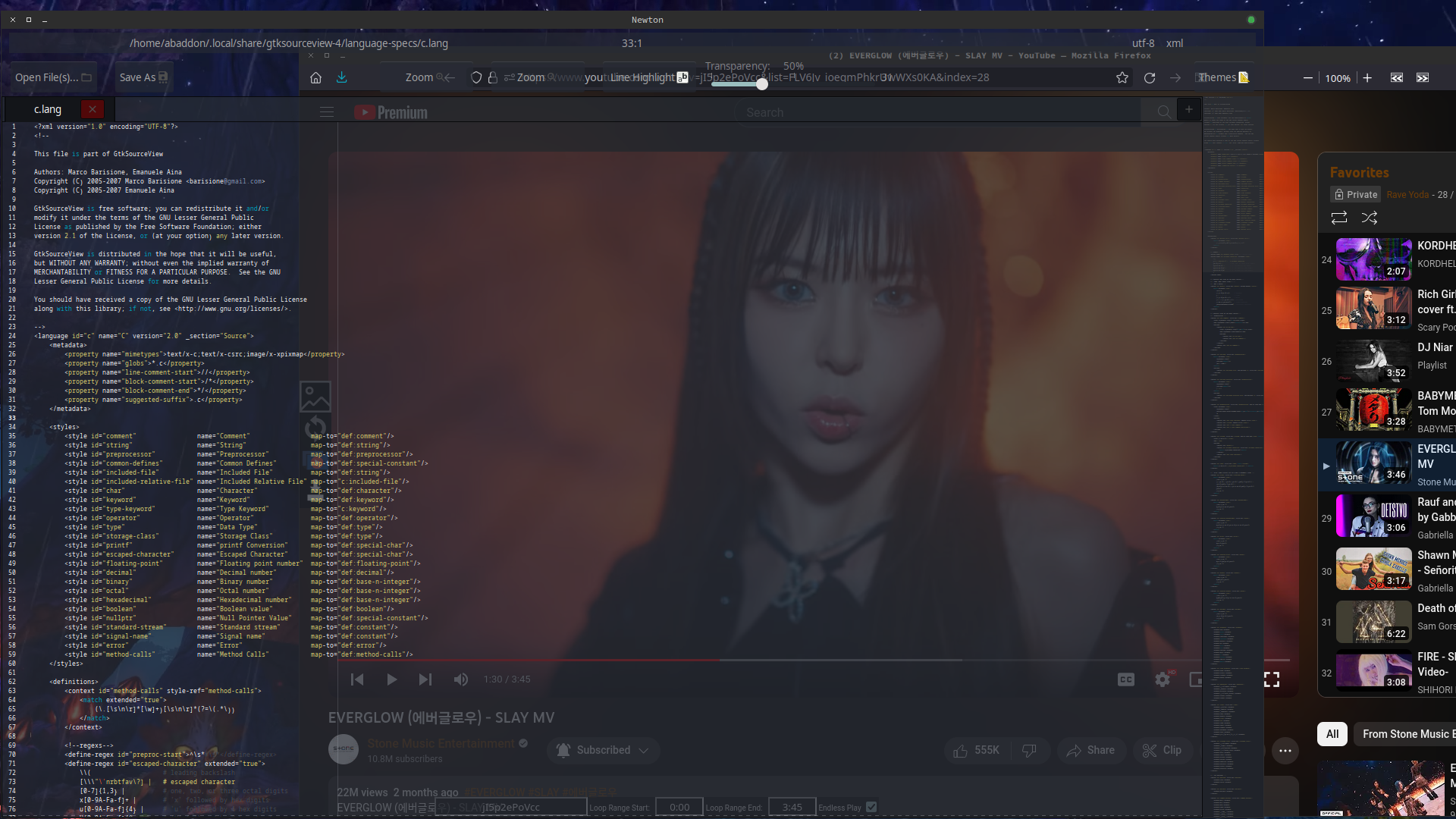Click the YouTube search magnifier button
This screenshot has width=1456, height=819.
pyautogui.click(x=1164, y=112)
